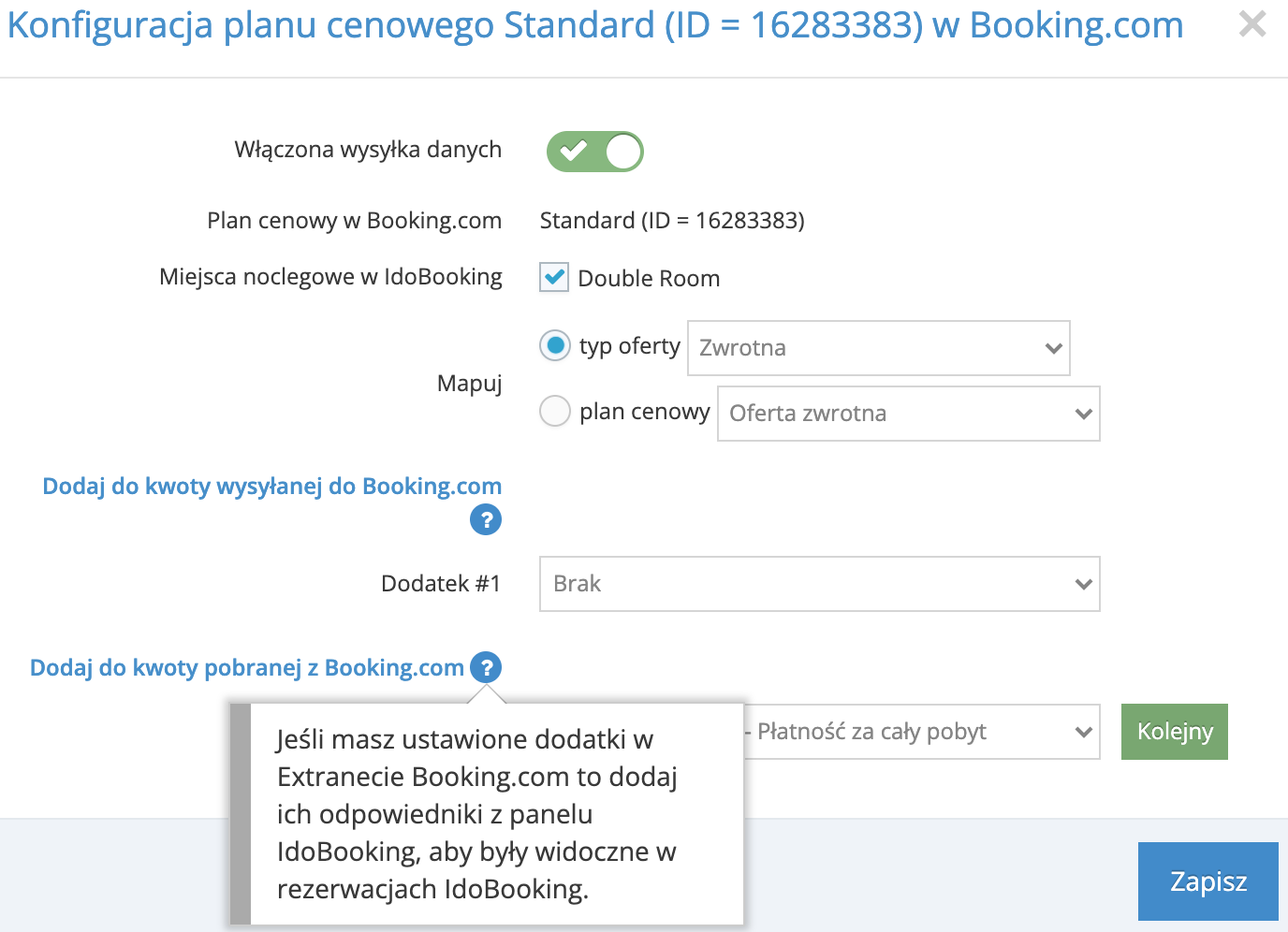Click help icon beside 'Dodaj do kwoty pobranej'

(x=486, y=667)
